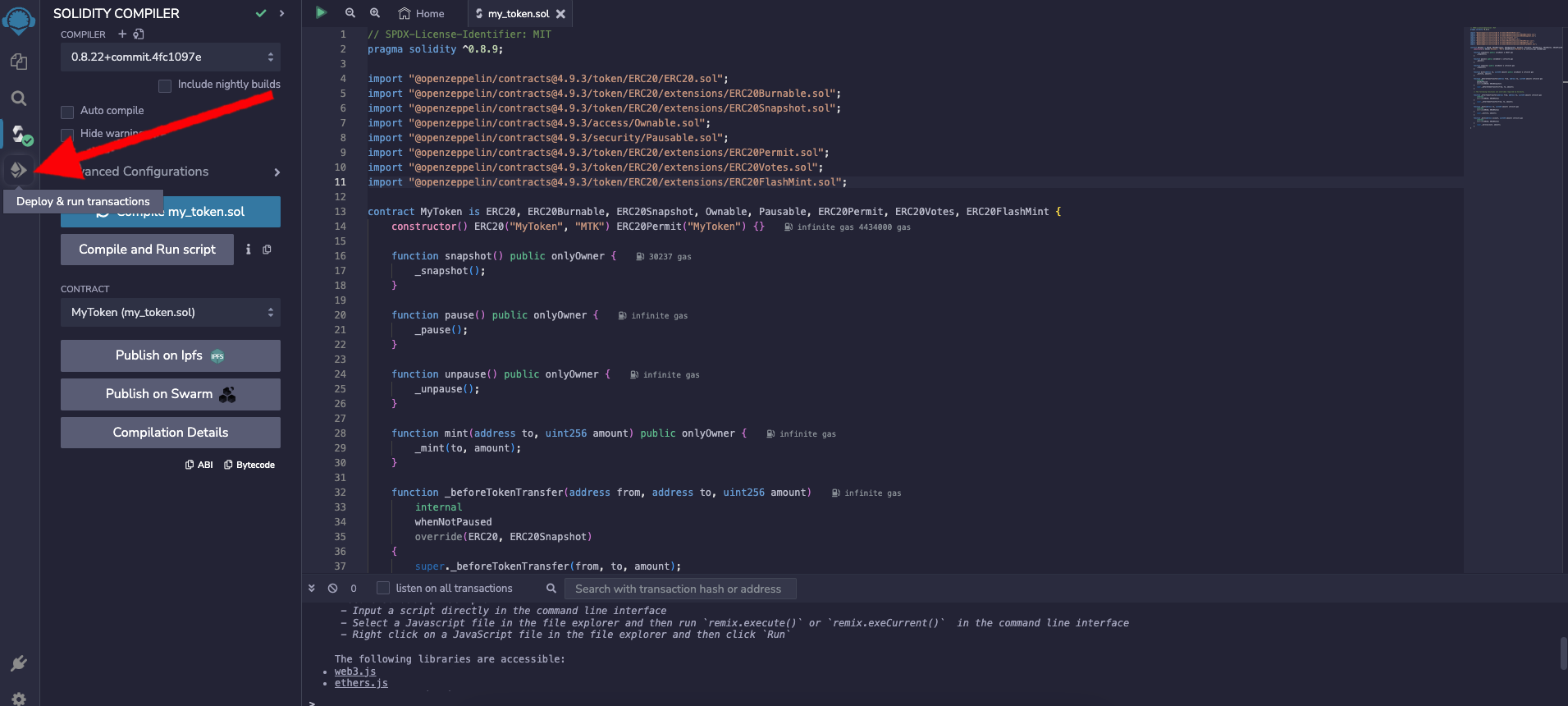This screenshot has height=706, width=1568.
Task: Click the SOLIDITY COMPILER panel title
Action: [x=117, y=13]
